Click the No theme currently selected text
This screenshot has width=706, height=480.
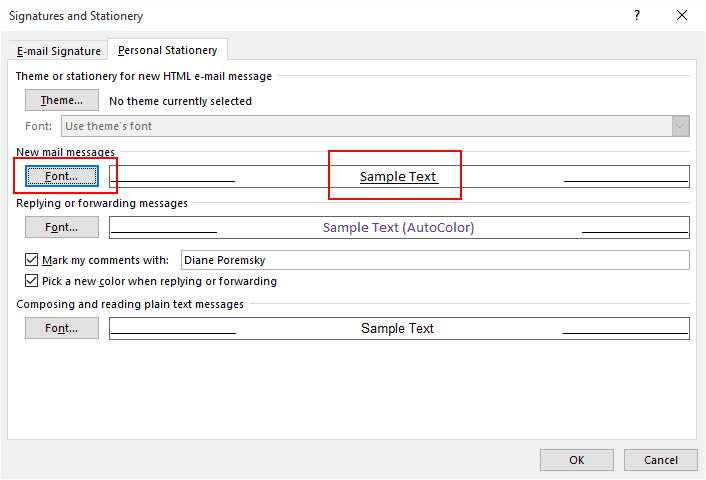[x=180, y=101]
